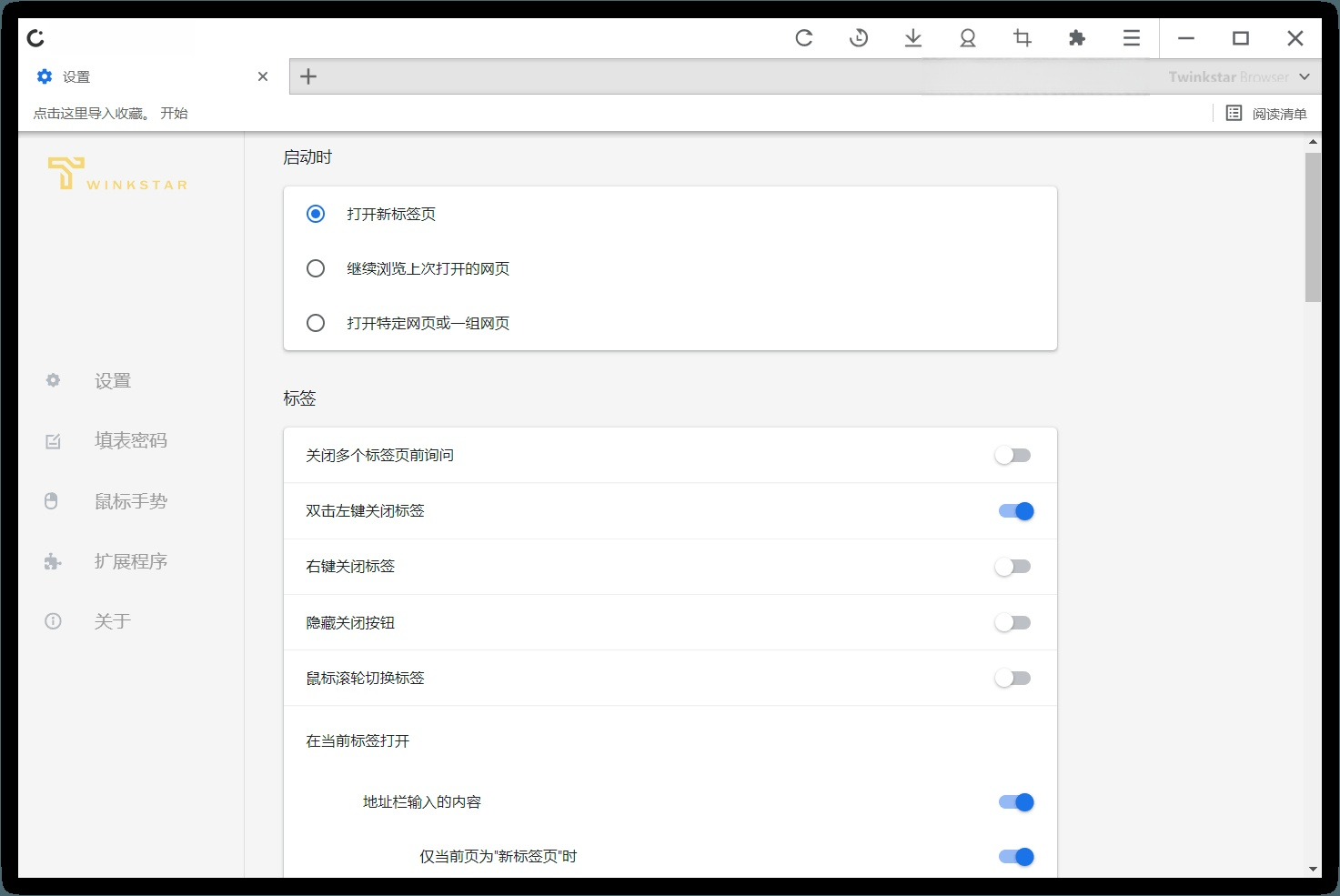Expand the Twinkstar Browser dropdown arrow
The height and width of the screenshot is (896, 1340).
(1305, 77)
